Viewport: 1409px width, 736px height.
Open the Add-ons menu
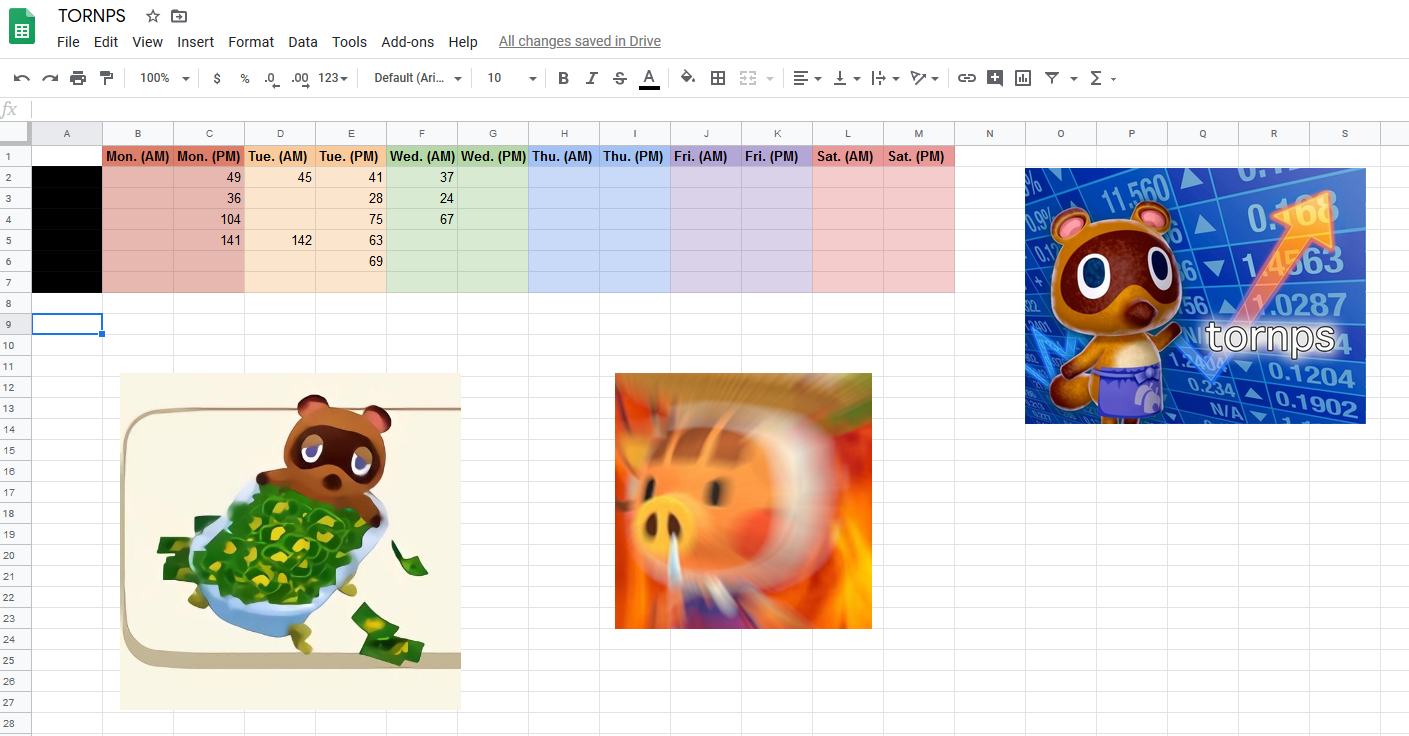(408, 42)
